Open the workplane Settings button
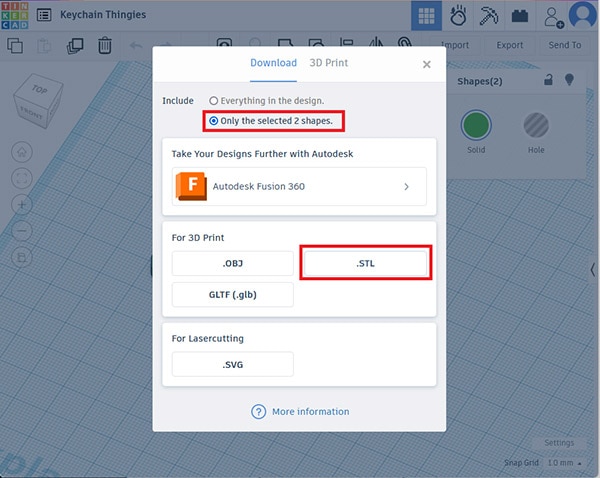The width and height of the screenshot is (600, 478). [559, 443]
